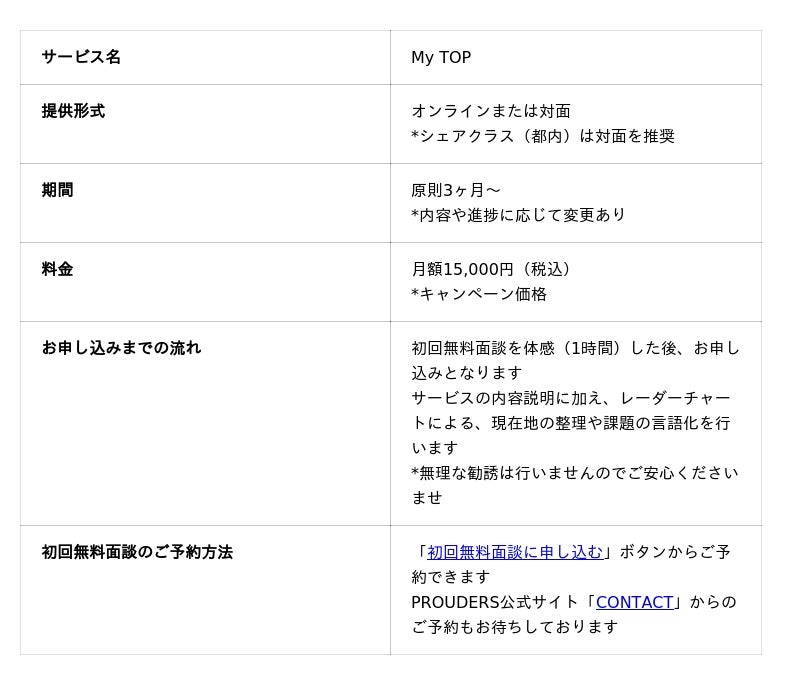Image resolution: width=800 pixels, height=685 pixels.
Task: Select the 月額15,000円（税込）price text
Action: 492,269
